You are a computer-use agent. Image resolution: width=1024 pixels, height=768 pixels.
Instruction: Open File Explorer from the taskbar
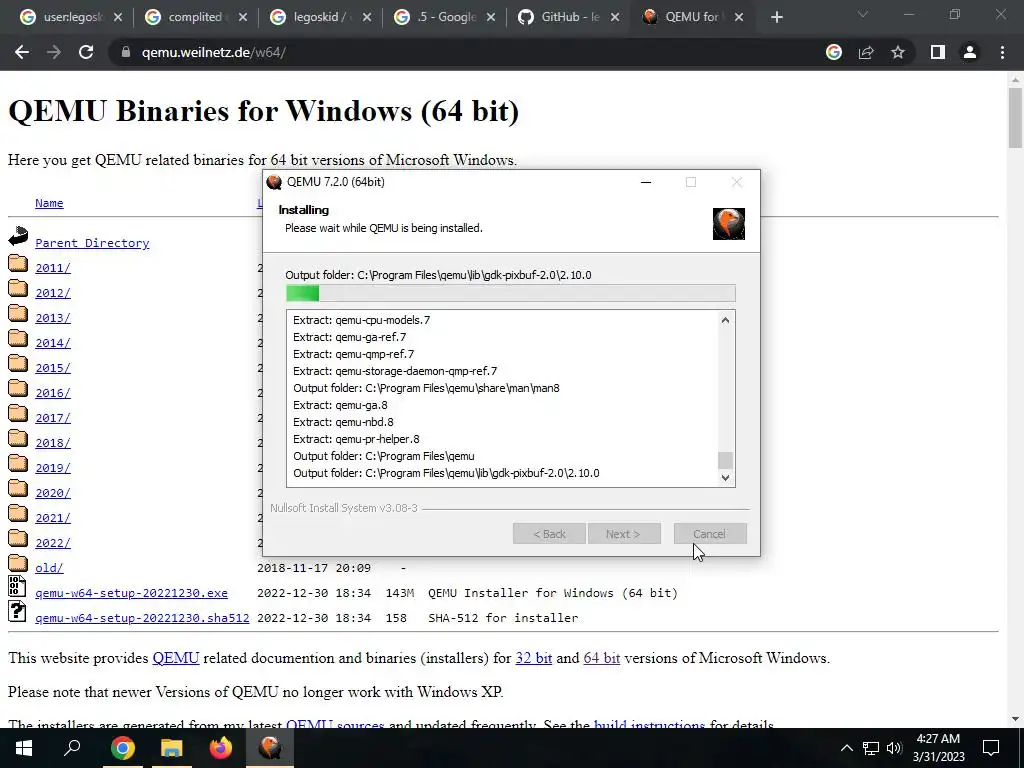[171, 748]
